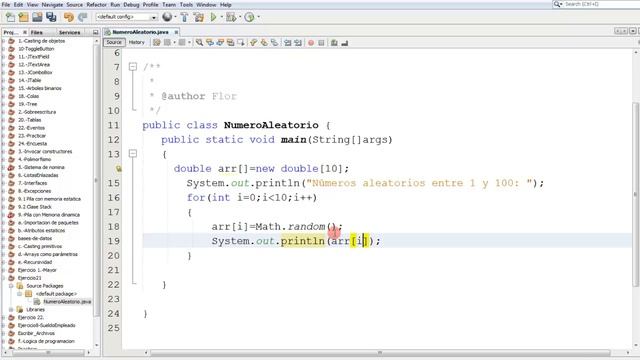Click the hint lightbulb icon beside the arr declaration line
Screen dimensions: 640x360
pyautogui.click(x=118, y=169)
